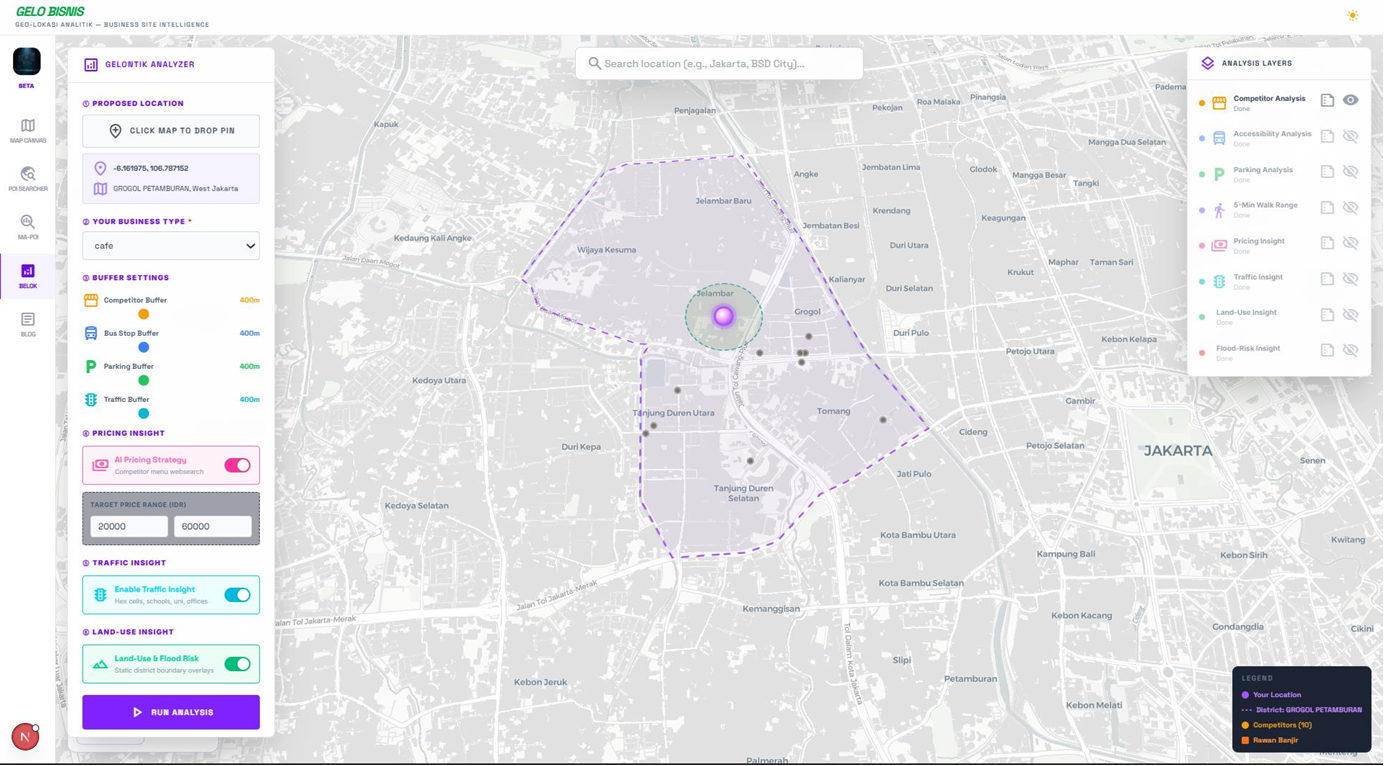Adjust the orange Competitor Buffer slider
Screen dimensions: 1387x766
144,315
